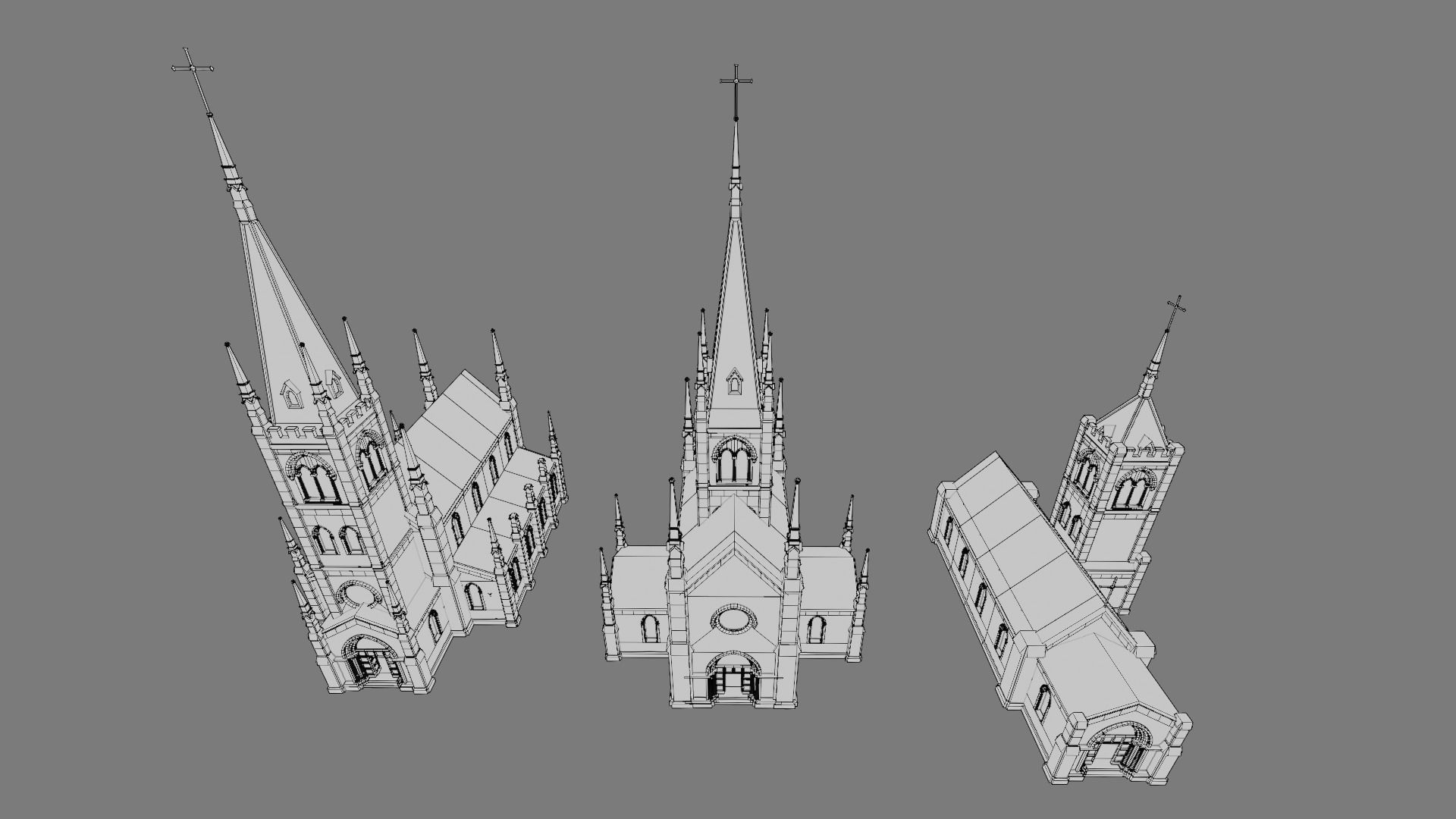1456x819 pixels.
Task: Click the round rose window on the center church
Action: [733, 620]
